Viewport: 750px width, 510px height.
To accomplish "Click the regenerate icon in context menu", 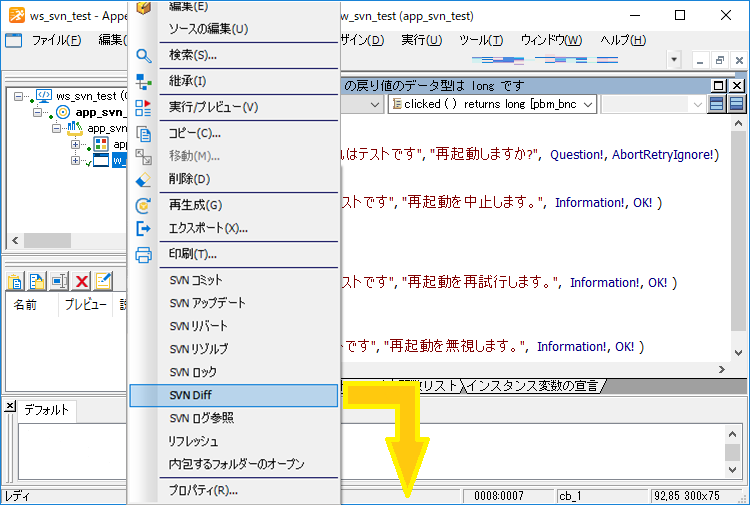I will 143,205.
